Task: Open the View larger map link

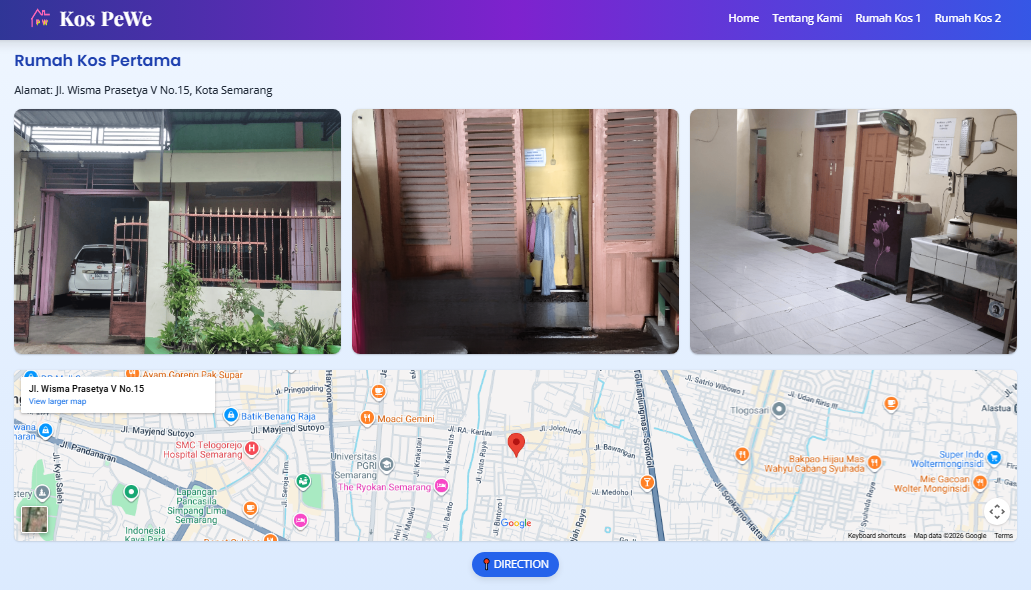Action: (57, 401)
